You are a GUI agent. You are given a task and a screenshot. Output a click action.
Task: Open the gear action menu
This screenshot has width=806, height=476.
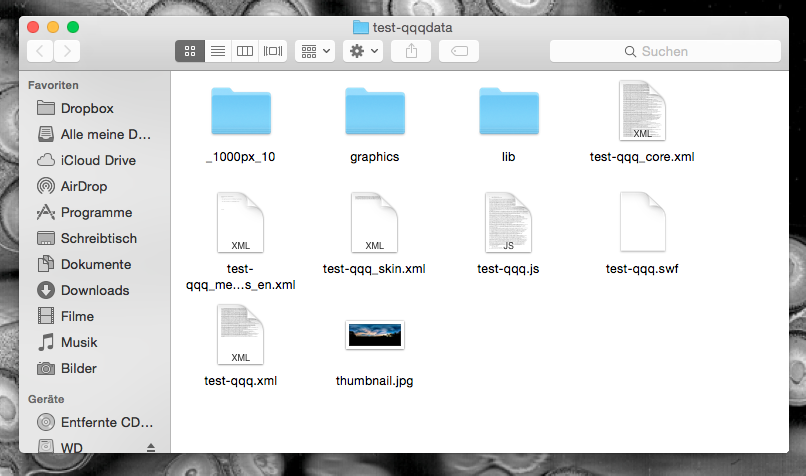click(362, 51)
